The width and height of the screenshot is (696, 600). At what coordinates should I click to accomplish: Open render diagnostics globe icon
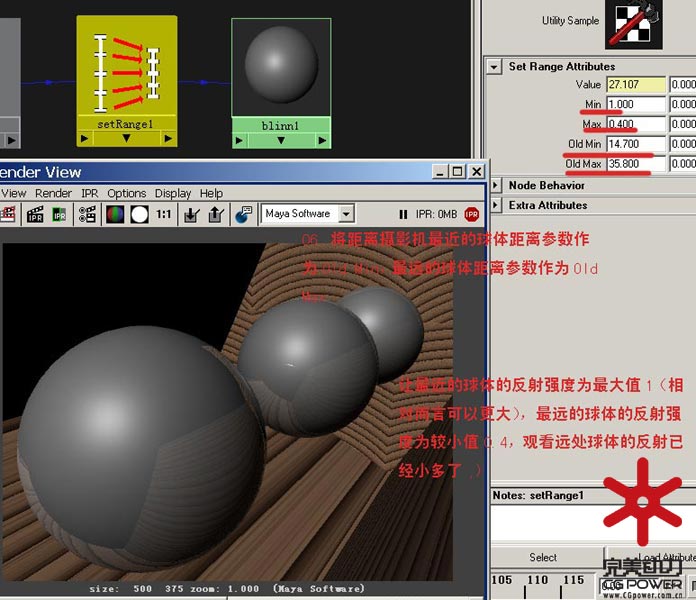(x=243, y=214)
